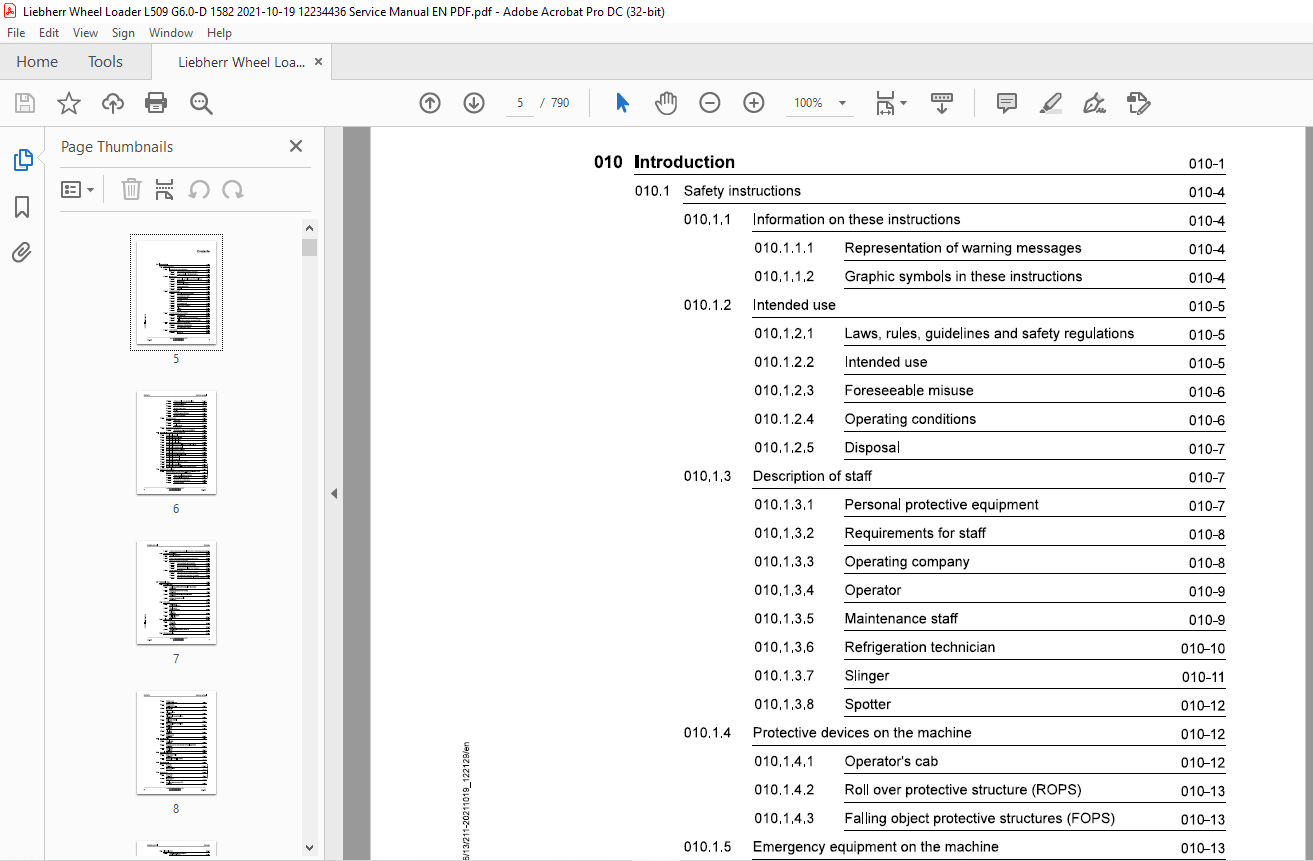Viewport: 1313px width, 861px height.
Task: Click the scrolling mode keyboard icon
Action: tap(942, 103)
